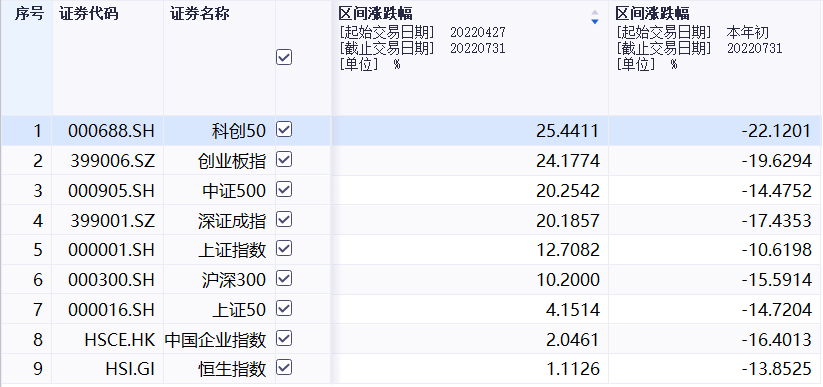Select code 000016.SH
Screen dimensions: 823x387
point(111,310)
